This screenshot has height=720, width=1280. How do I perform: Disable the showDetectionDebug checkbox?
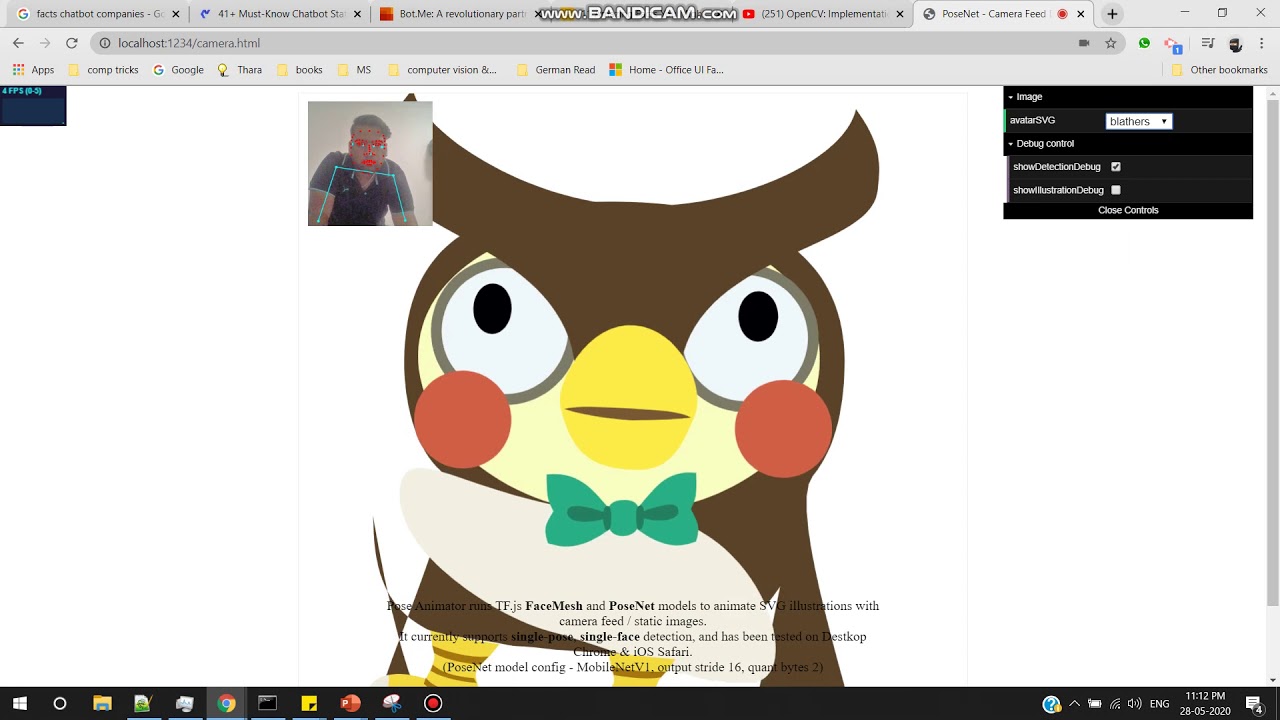[1116, 167]
